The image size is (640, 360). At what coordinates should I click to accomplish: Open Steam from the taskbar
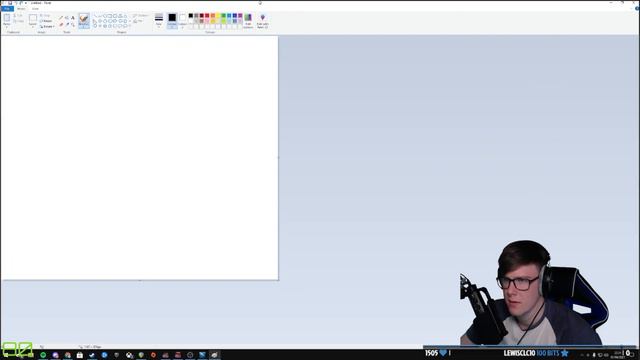(92, 355)
